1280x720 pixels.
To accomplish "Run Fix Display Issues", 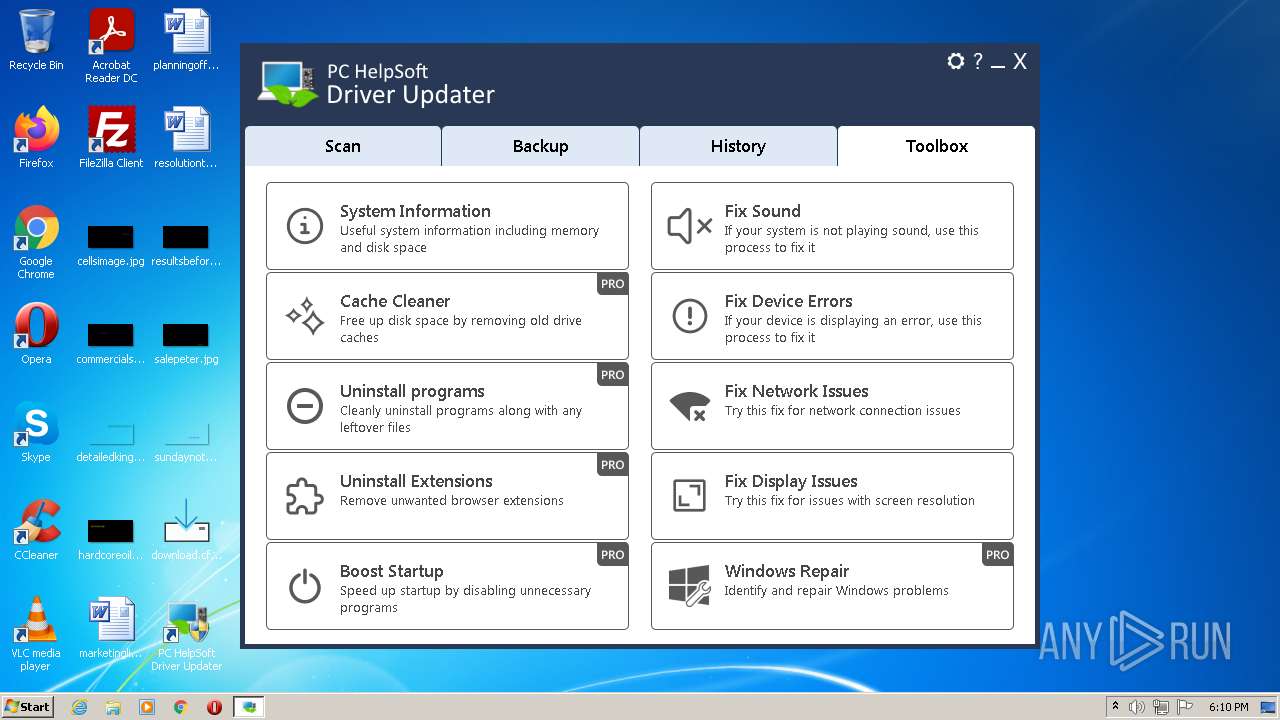I will coord(832,496).
